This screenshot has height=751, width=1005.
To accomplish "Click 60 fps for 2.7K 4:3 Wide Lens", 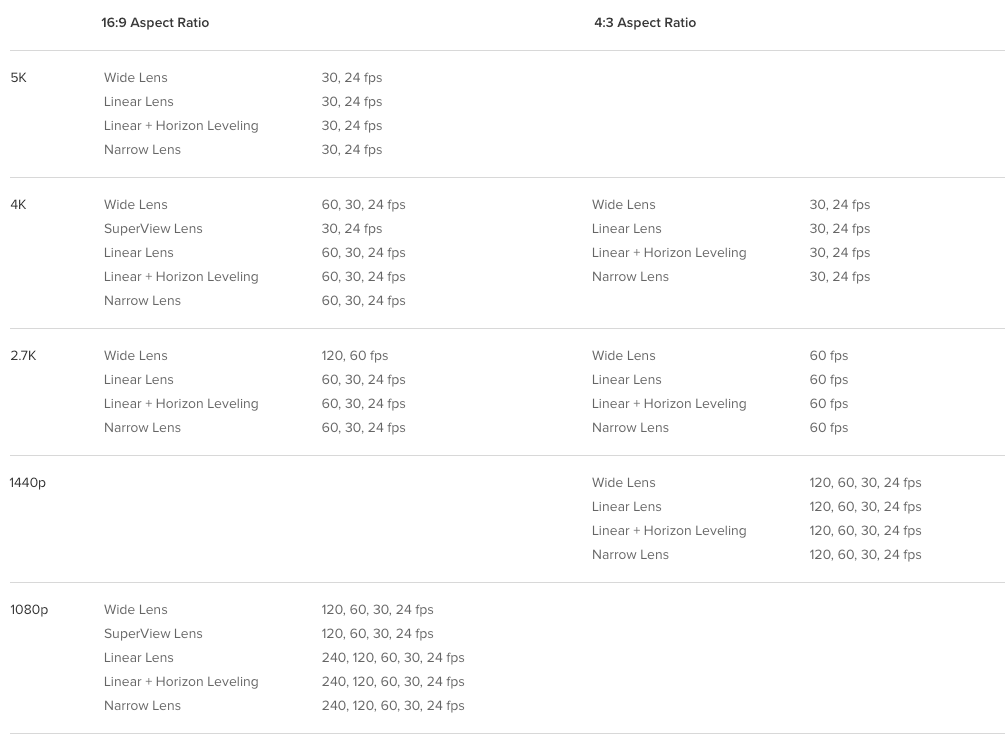I will point(829,356).
